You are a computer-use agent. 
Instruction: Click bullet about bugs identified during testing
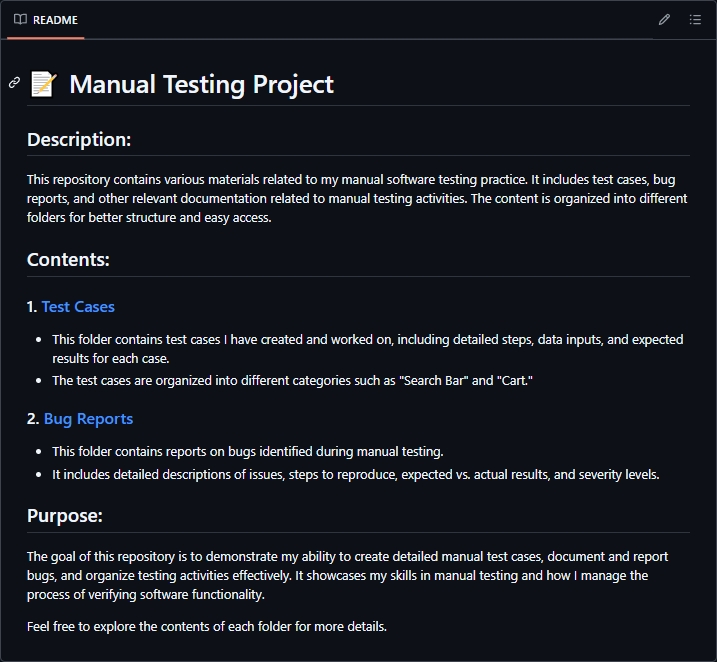247,451
